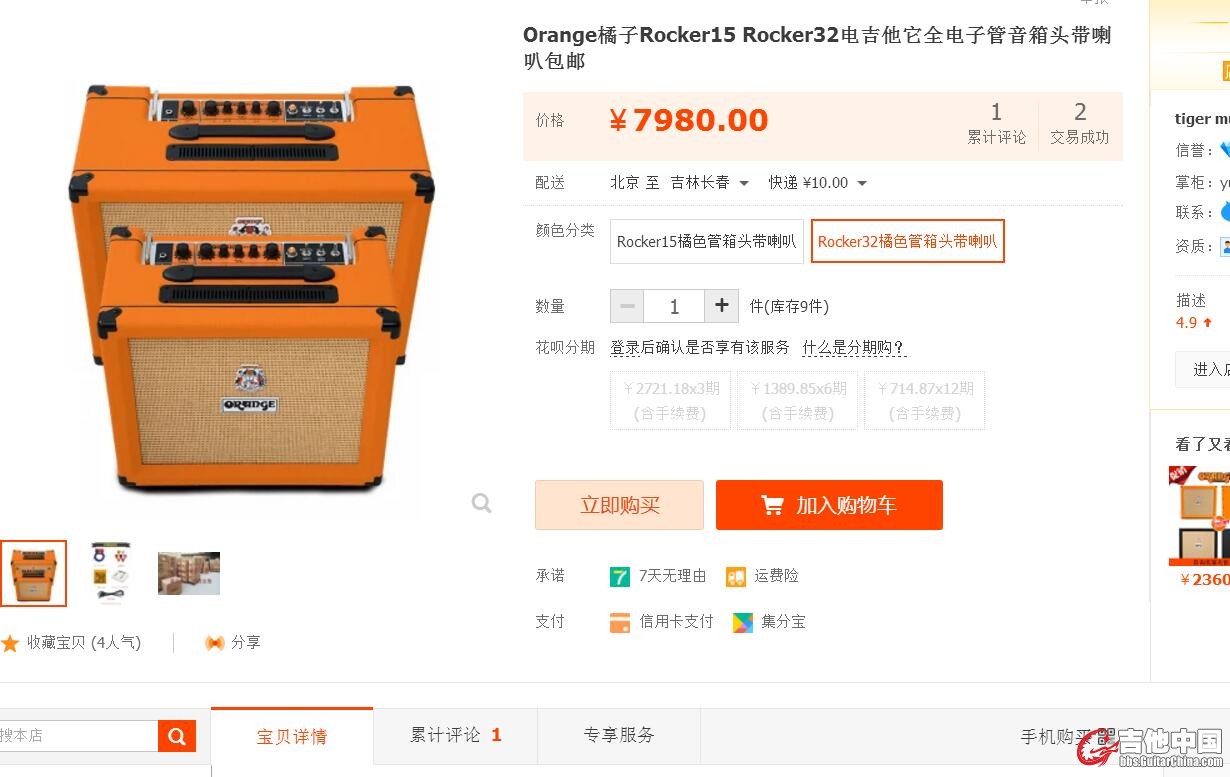
Task: Click the magnifier zoom icon on product image
Action: tap(481, 503)
